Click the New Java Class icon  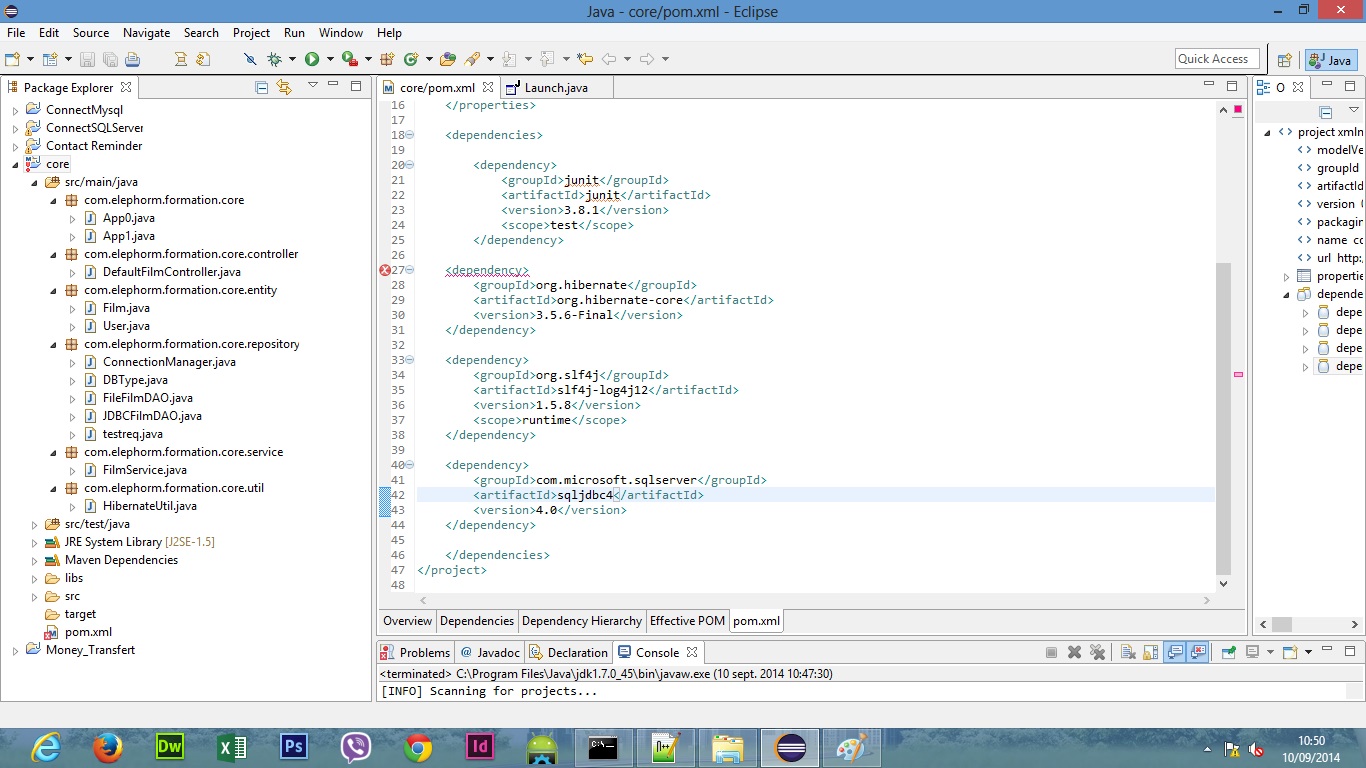click(x=410, y=59)
